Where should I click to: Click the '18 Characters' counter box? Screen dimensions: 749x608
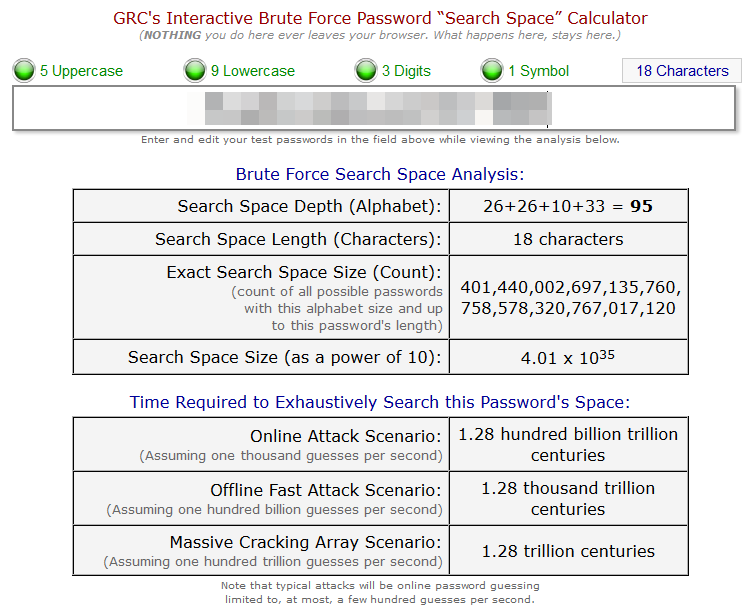point(682,71)
